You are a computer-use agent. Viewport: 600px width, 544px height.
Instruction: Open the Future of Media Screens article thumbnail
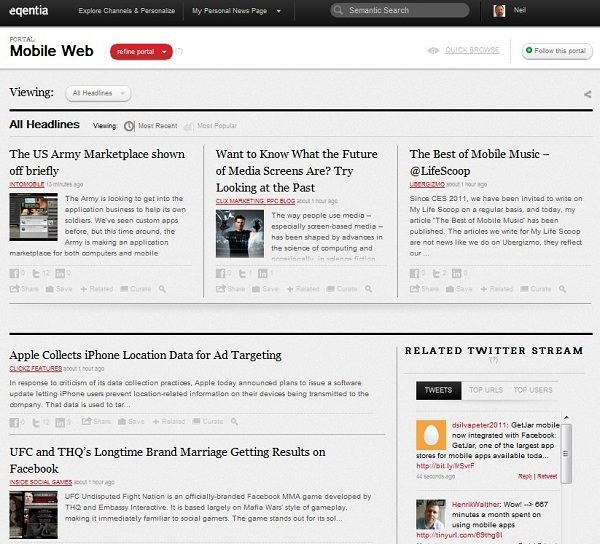pyautogui.click(x=240, y=234)
